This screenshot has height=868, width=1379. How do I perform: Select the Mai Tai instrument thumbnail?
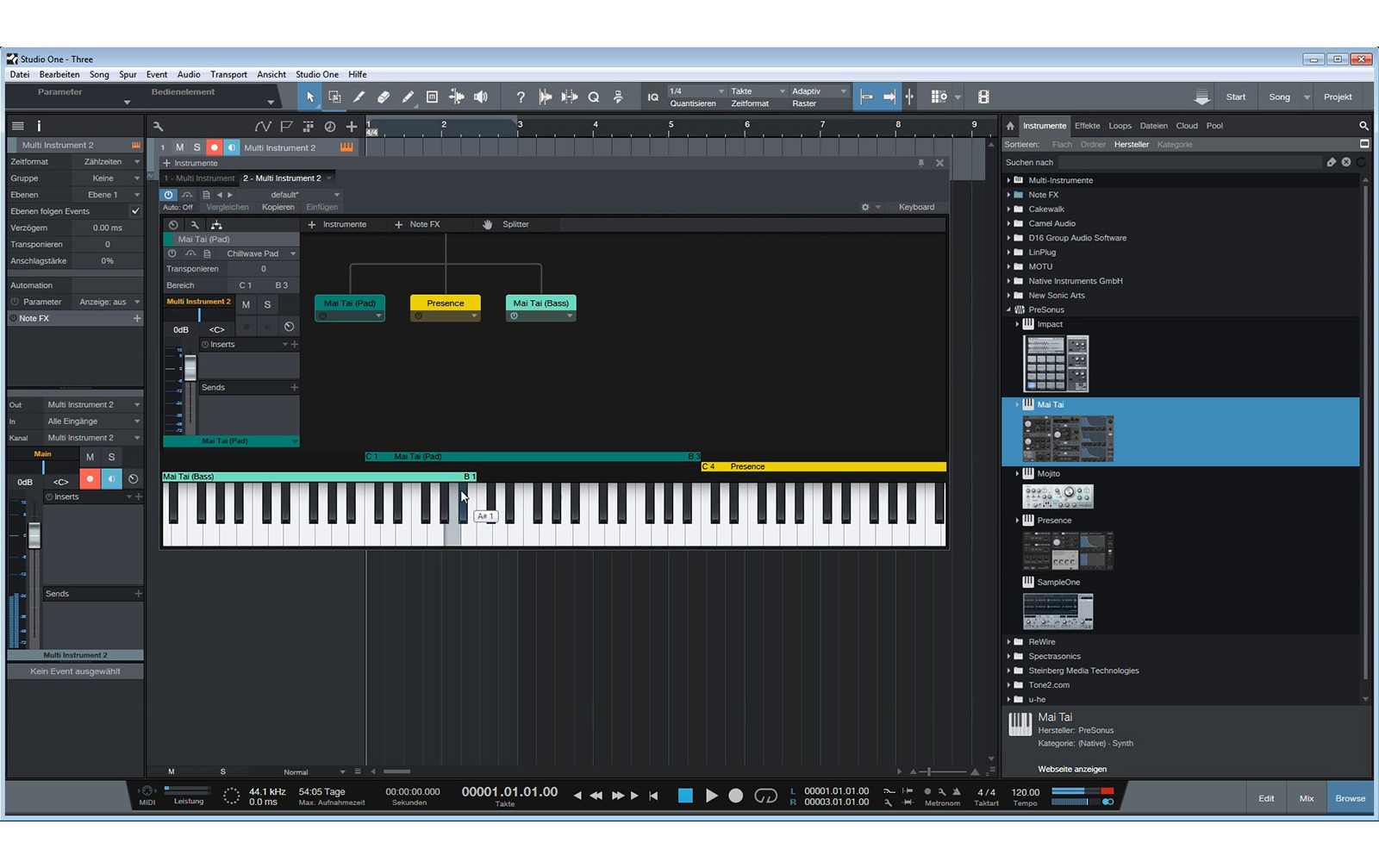[1068, 439]
